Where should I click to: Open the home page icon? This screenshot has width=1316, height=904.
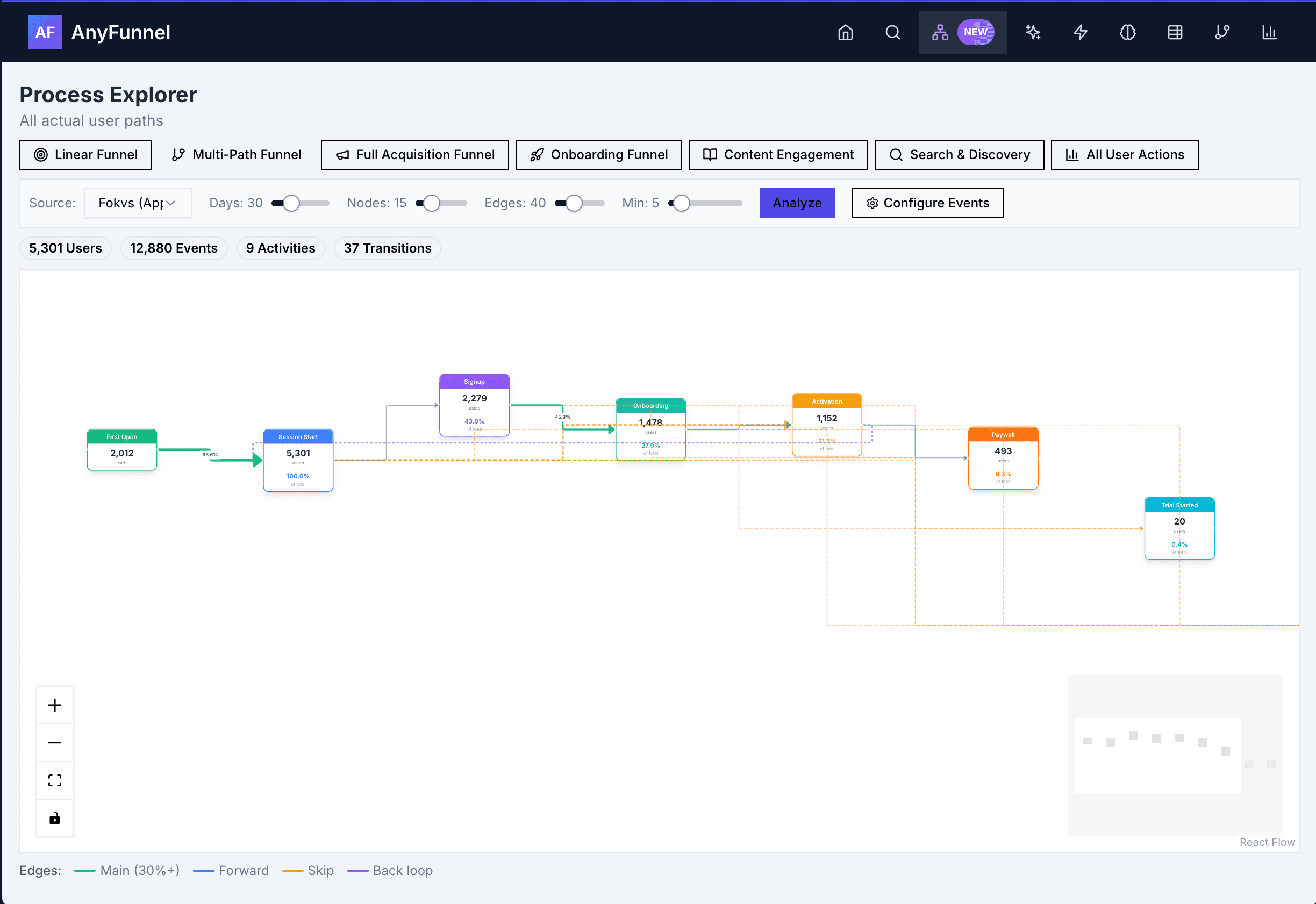point(845,32)
